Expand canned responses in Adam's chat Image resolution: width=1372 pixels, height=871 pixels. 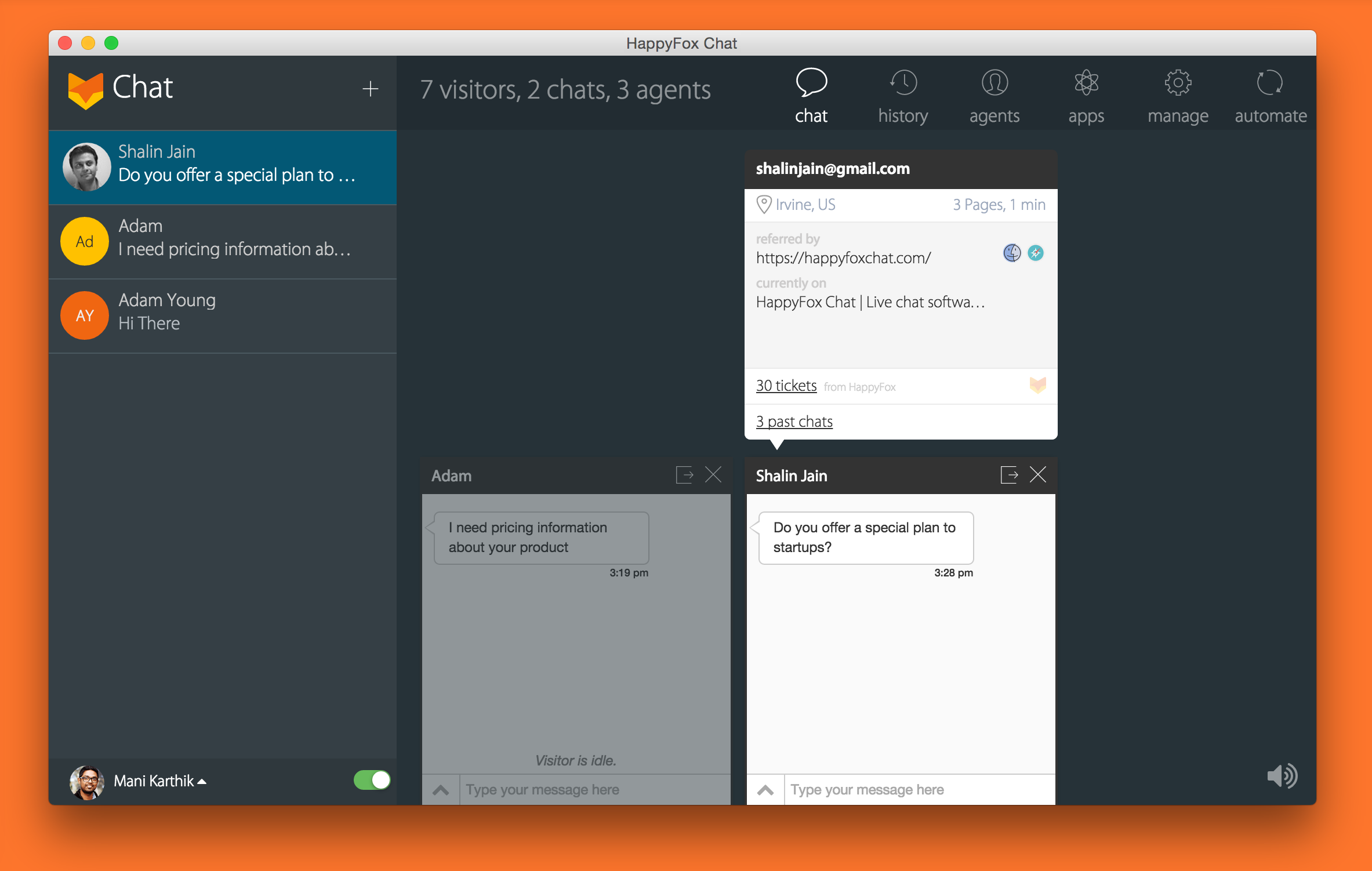click(x=441, y=790)
